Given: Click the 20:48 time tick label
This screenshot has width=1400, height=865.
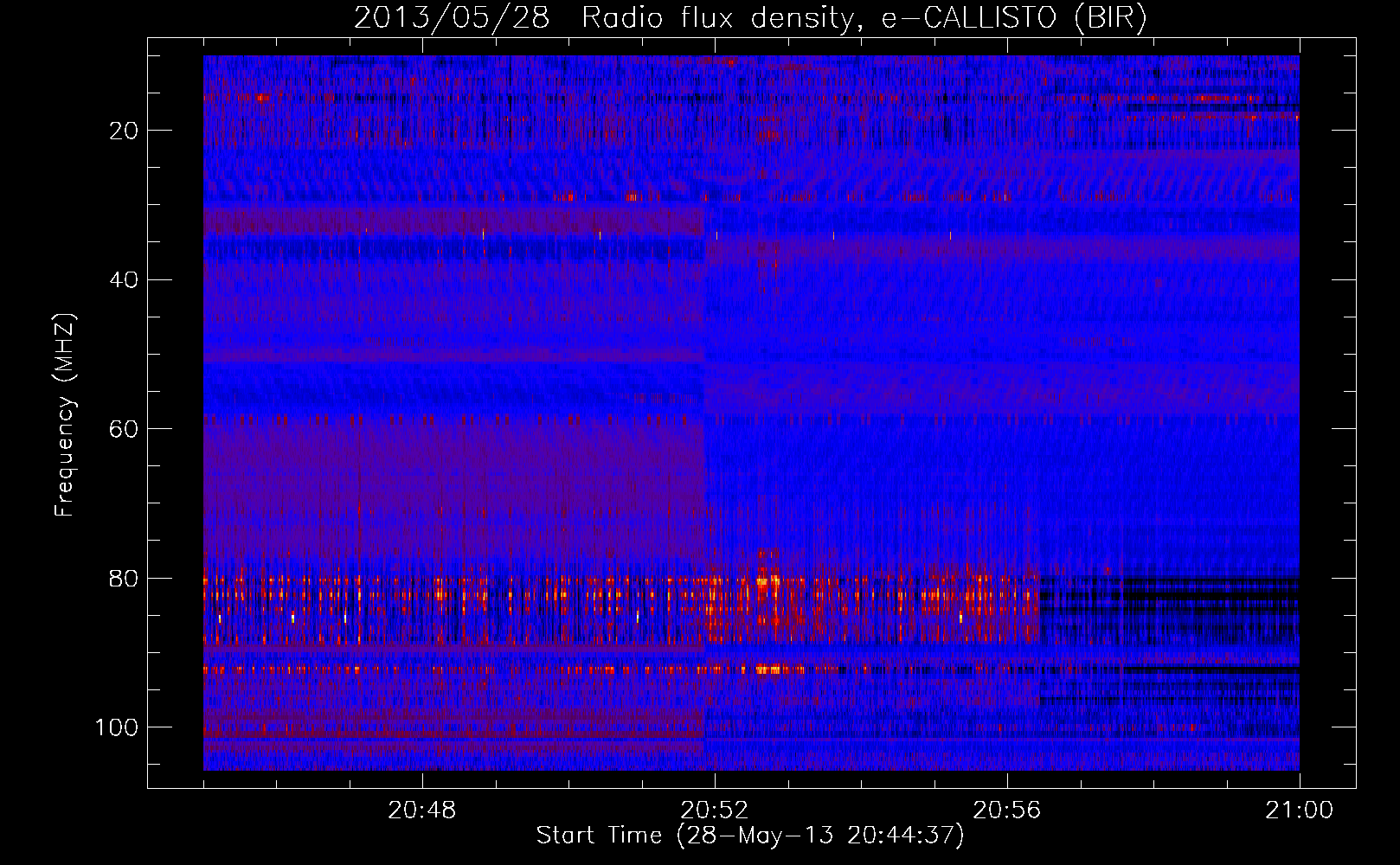Looking at the screenshot, I should 422,811.
